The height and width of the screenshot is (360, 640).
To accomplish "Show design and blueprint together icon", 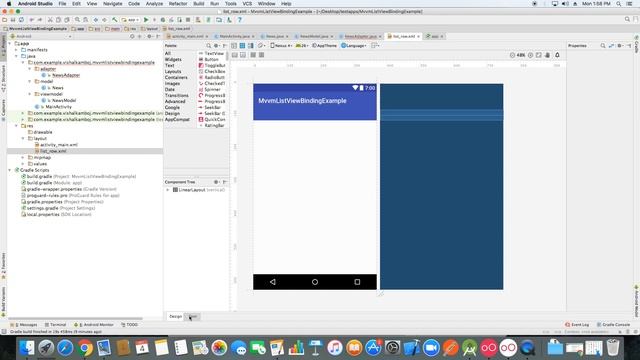I will (x=251, y=46).
